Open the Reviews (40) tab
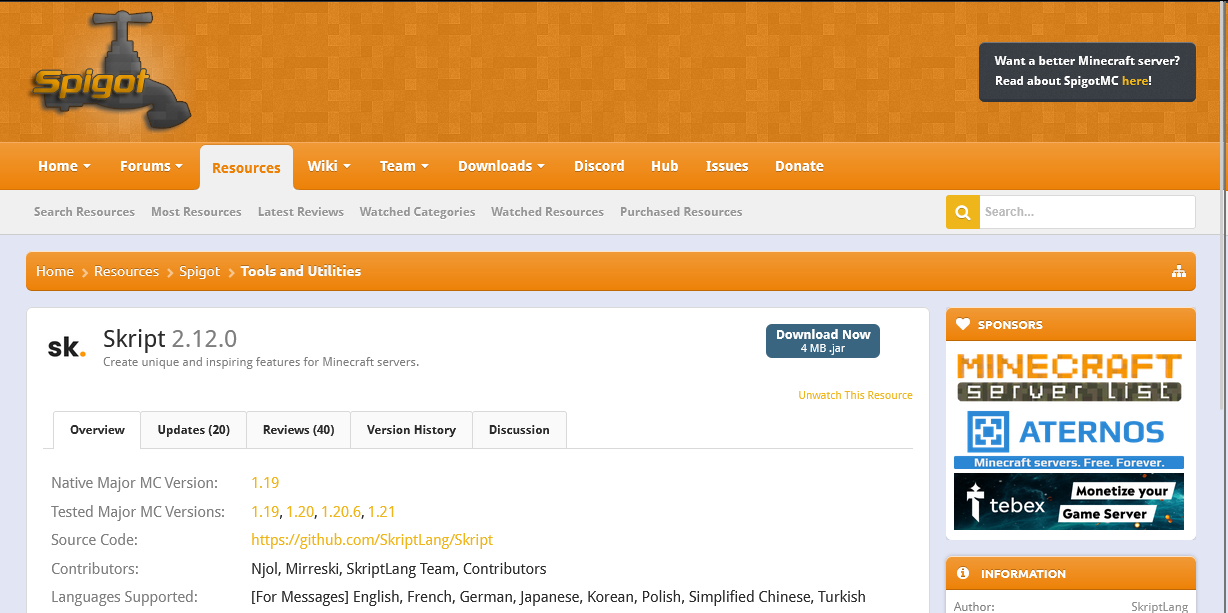 (x=298, y=430)
